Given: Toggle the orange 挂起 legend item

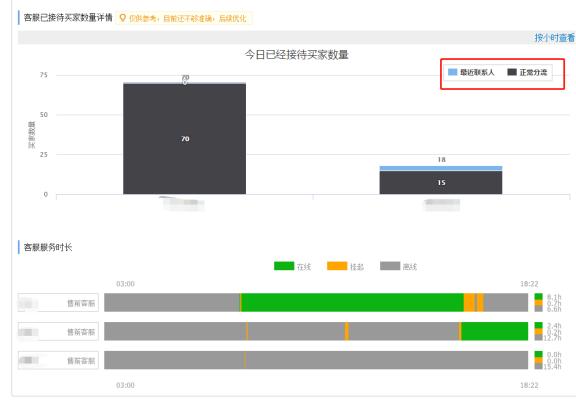Looking at the screenshot, I should (345, 266).
